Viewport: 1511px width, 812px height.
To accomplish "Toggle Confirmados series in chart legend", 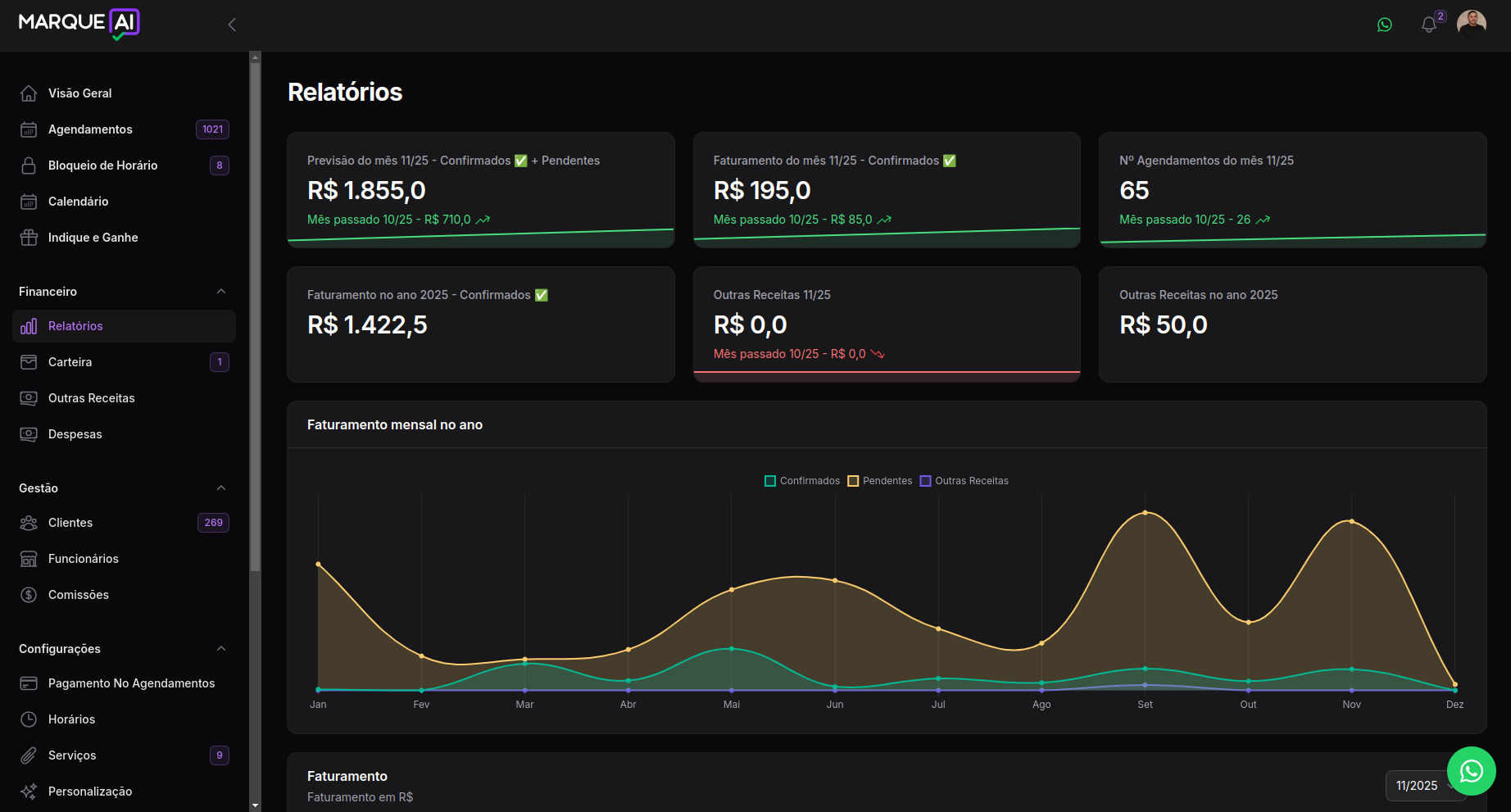I will 802,481.
